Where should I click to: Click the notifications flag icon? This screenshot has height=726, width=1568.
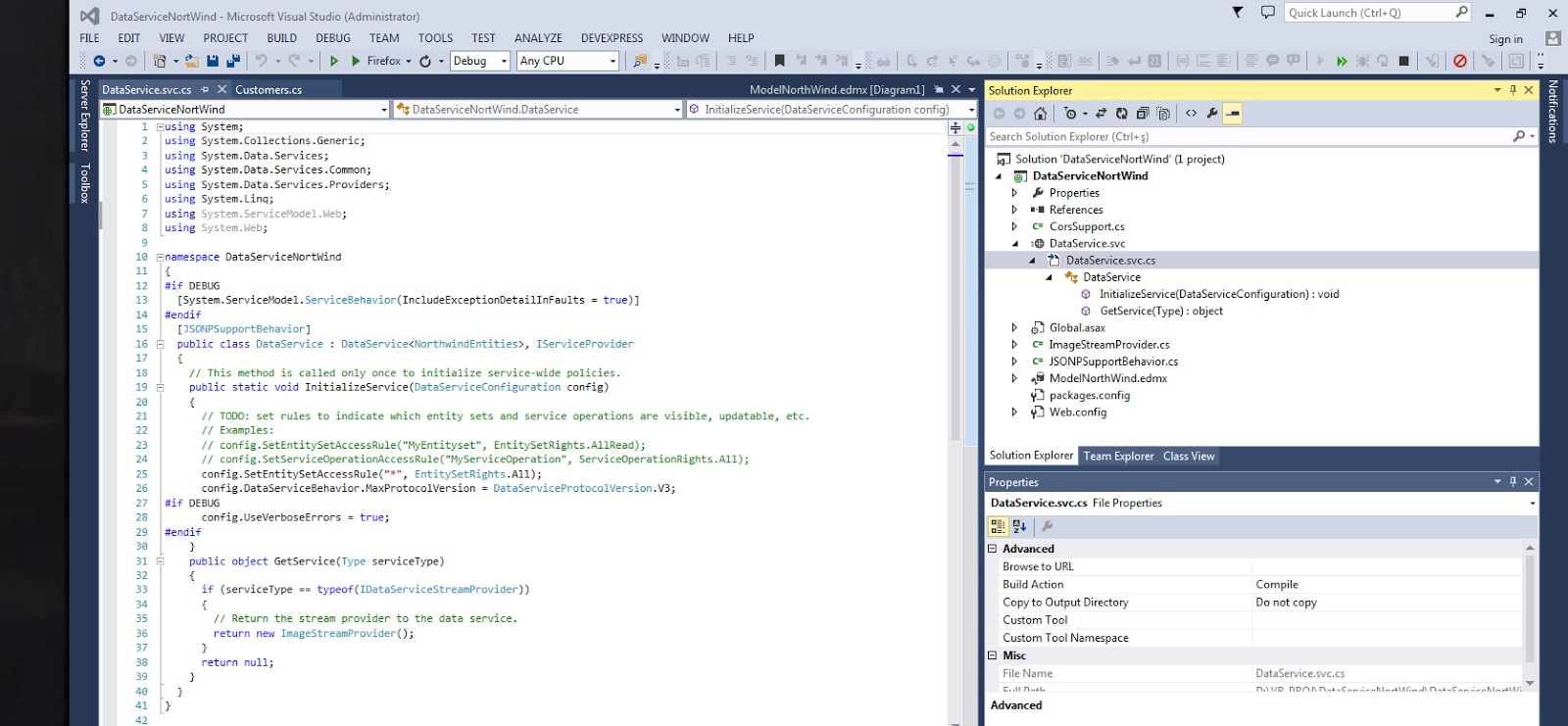1238,13
